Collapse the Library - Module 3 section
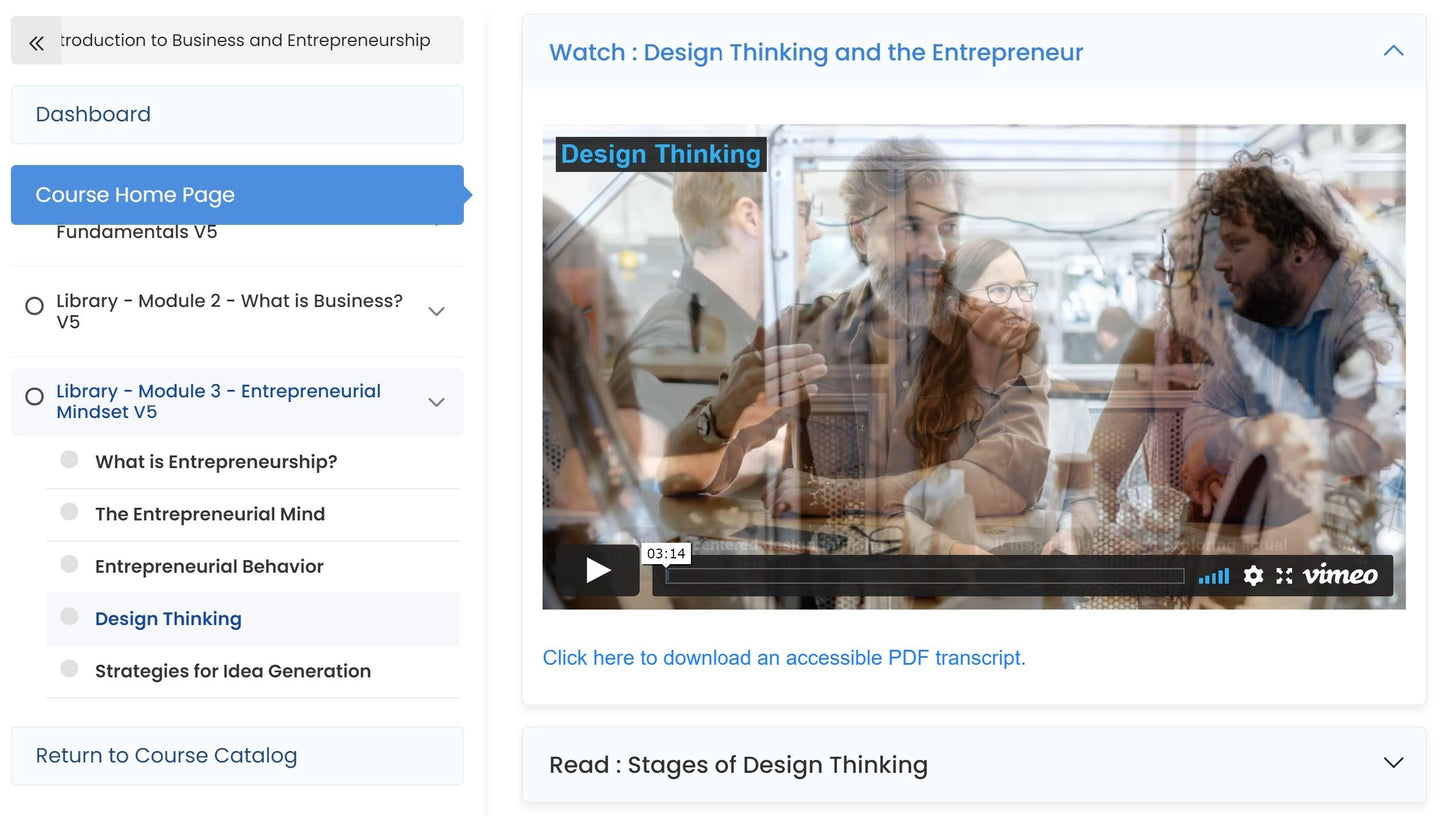Viewport: 1445px width, 816px height. [x=436, y=401]
